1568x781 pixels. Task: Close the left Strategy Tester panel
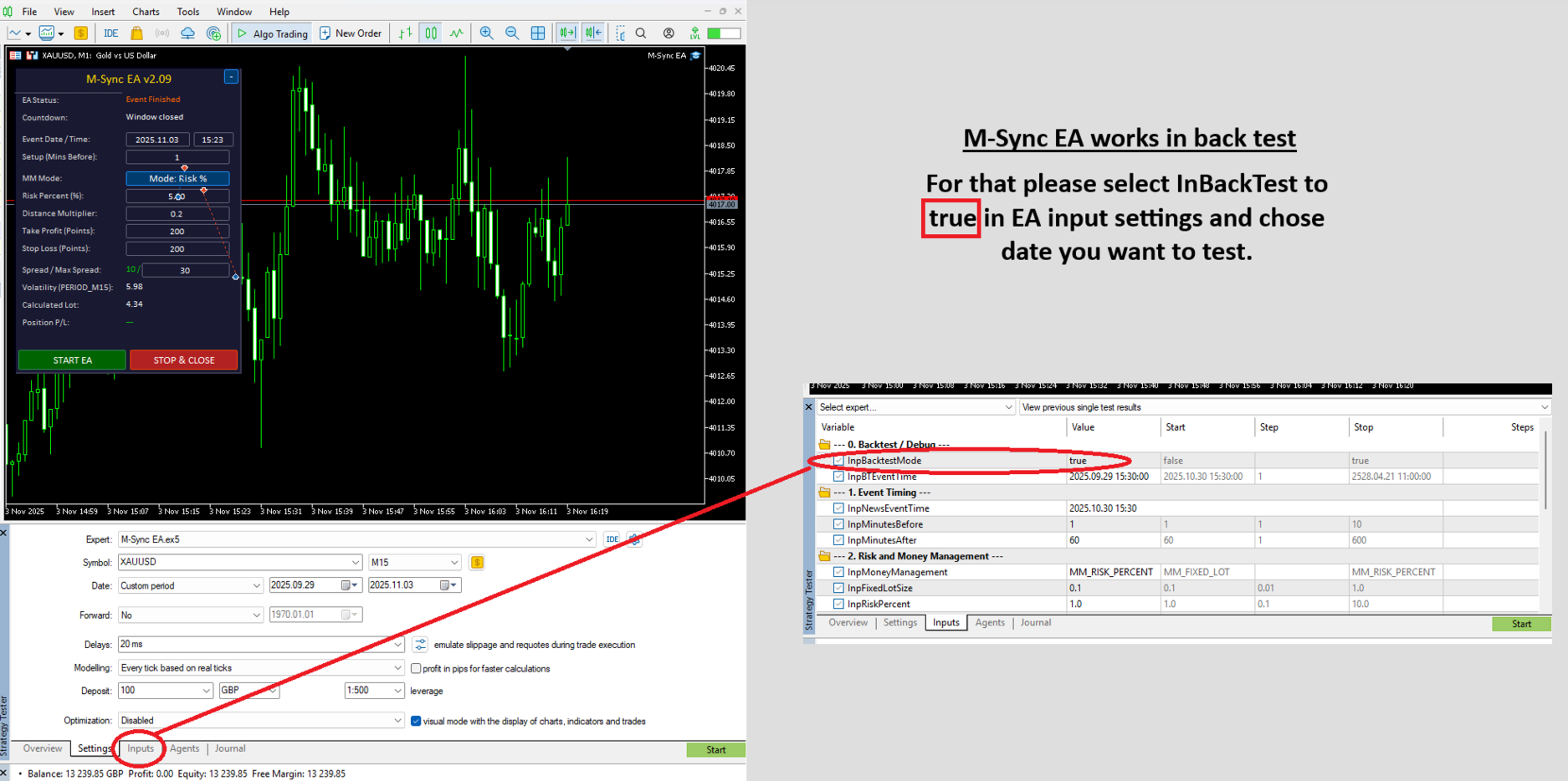point(4,533)
